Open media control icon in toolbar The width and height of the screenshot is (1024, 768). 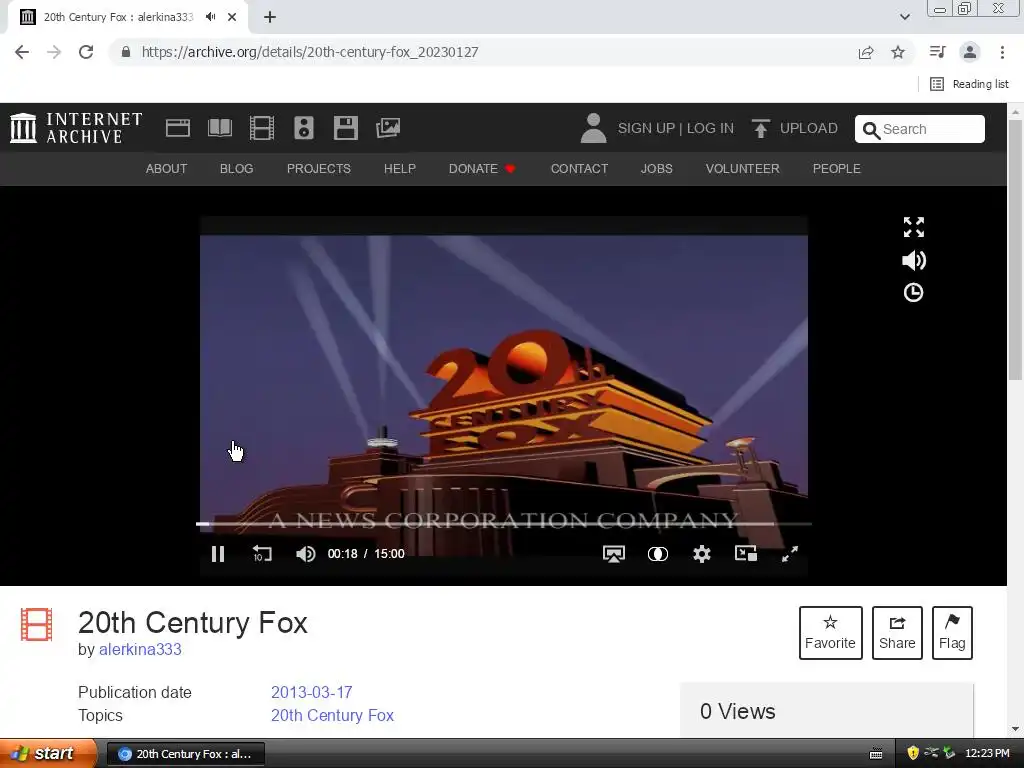[x=938, y=52]
